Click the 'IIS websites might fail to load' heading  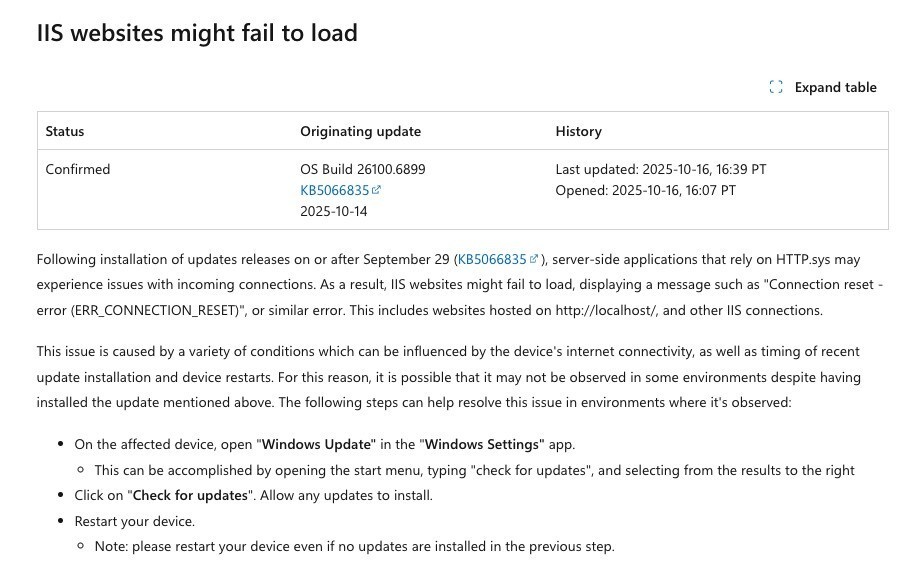(x=197, y=33)
